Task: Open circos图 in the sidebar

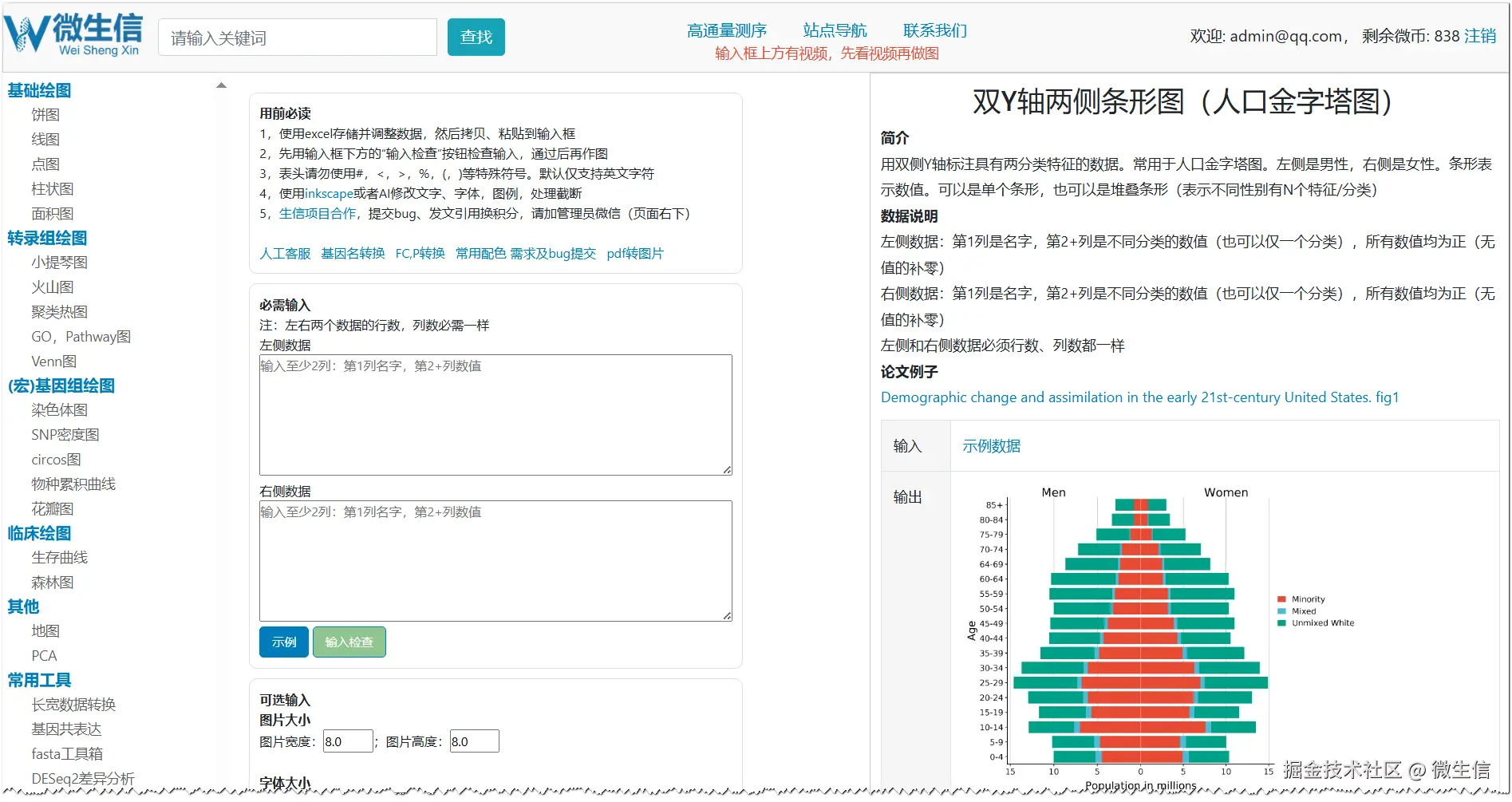Action: [x=57, y=460]
